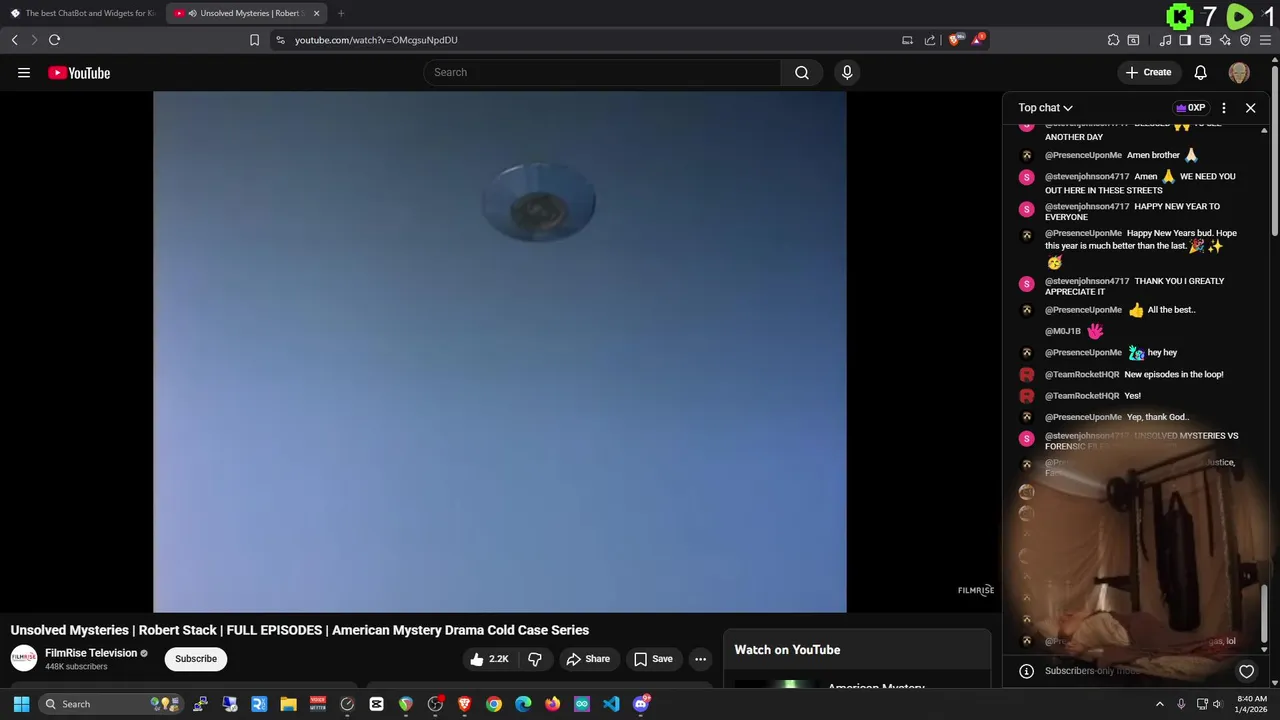Like the video with thumbs up

pos(490,659)
